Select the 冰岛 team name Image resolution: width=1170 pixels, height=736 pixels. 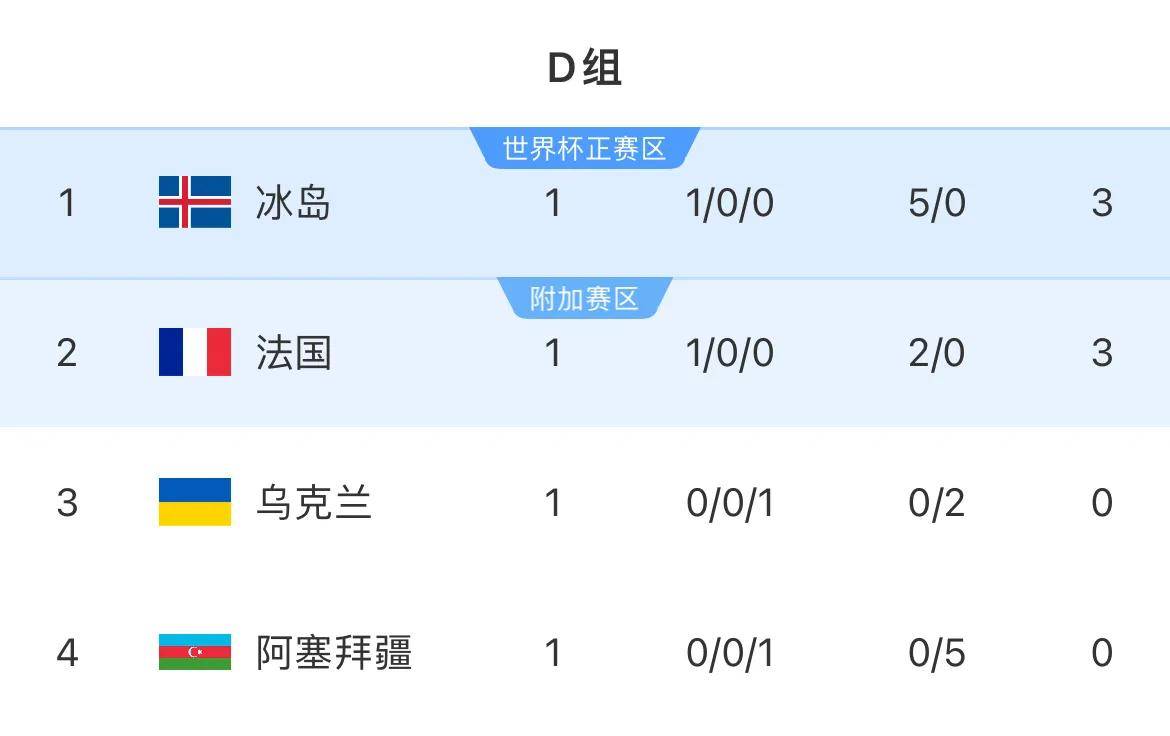tap(293, 203)
